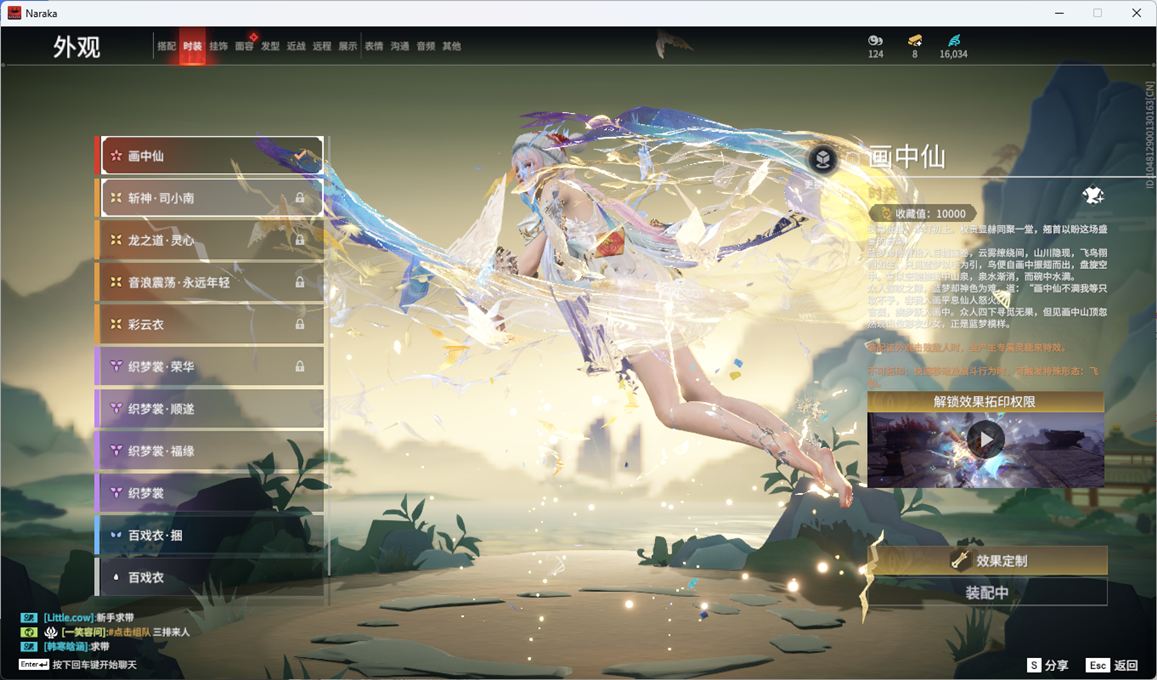Select the 时装 tab
This screenshot has height=680, width=1157.
[193, 46]
